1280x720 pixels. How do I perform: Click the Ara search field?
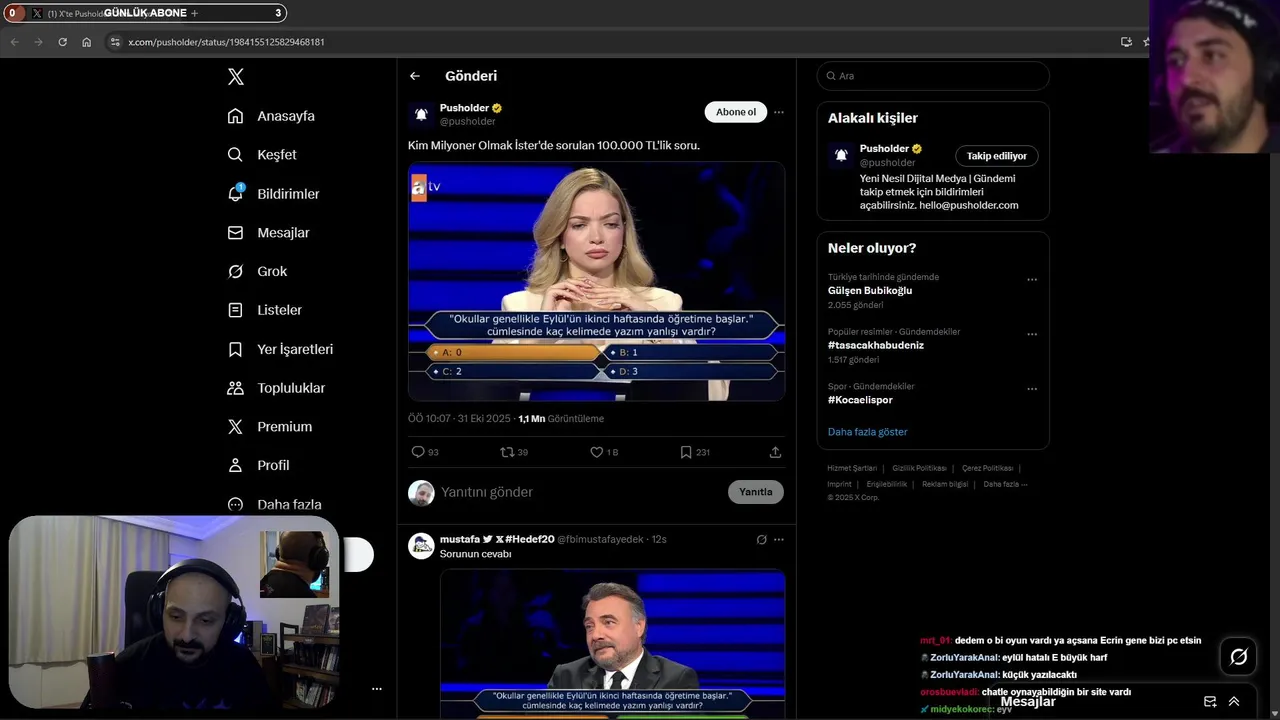tap(933, 76)
